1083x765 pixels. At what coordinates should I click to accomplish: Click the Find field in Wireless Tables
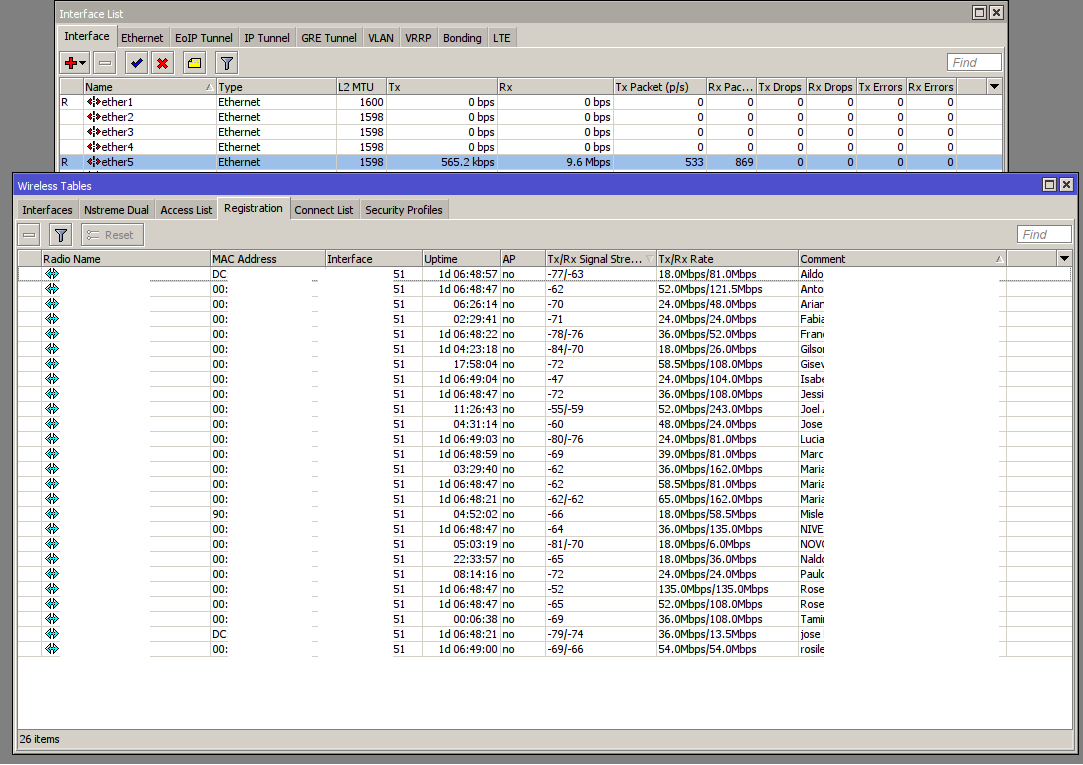coord(1044,235)
